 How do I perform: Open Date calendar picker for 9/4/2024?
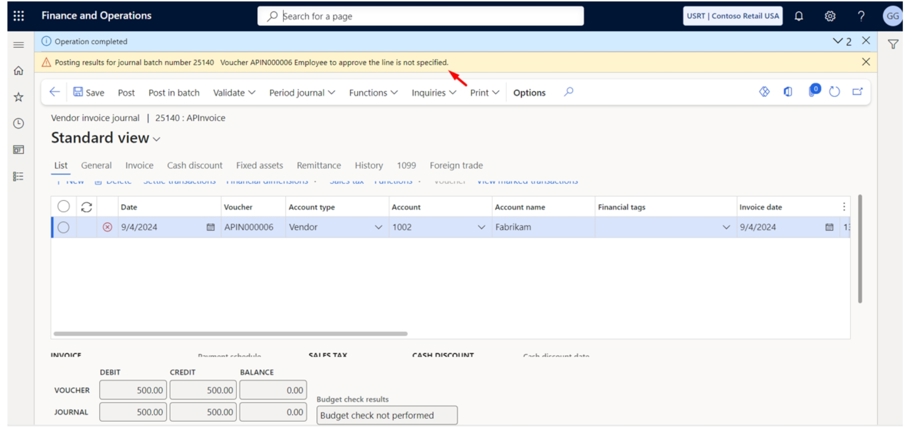[211, 227]
